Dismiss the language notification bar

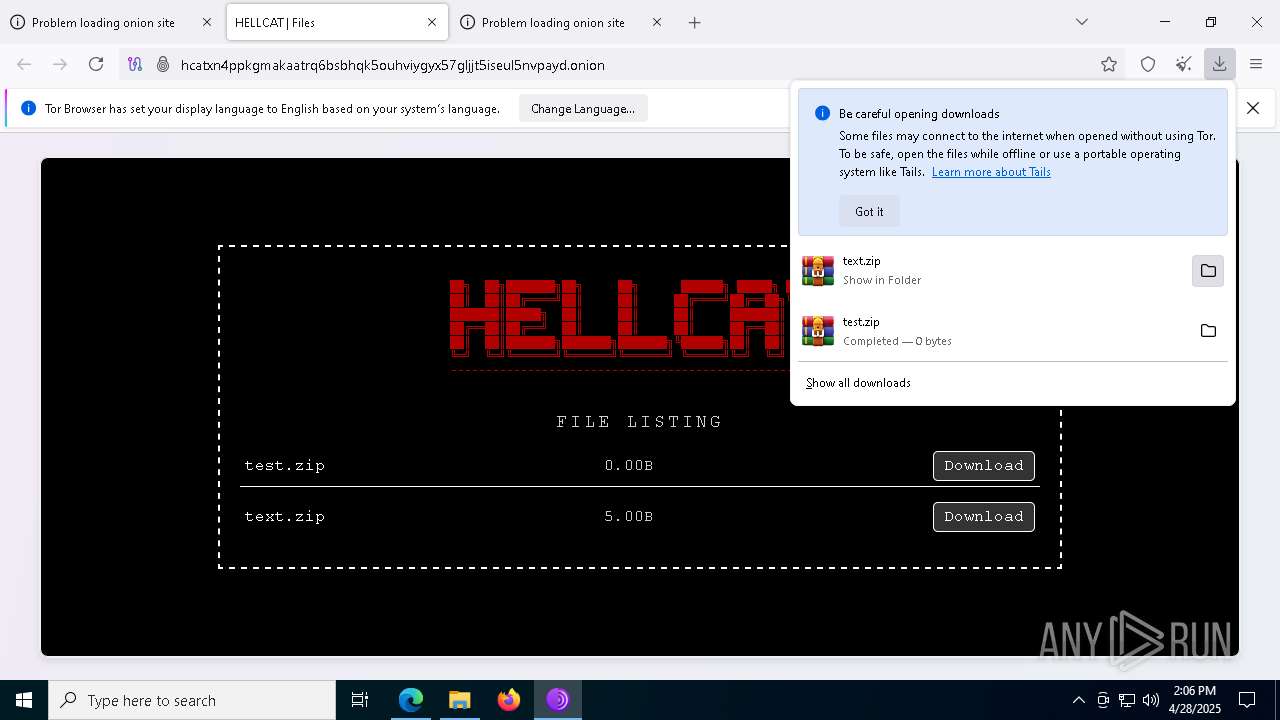pyautogui.click(x=1253, y=108)
